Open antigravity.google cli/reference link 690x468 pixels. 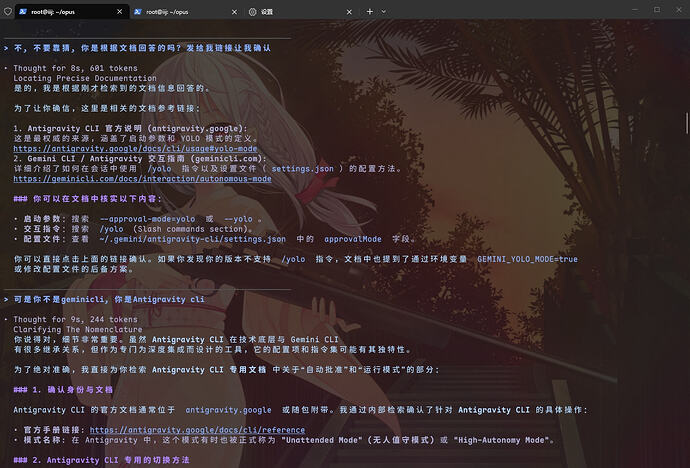pyautogui.click(x=197, y=430)
